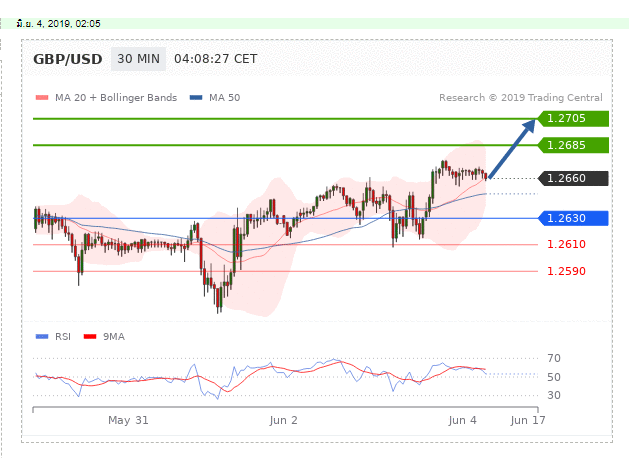
Task: Click the 1.2610 red support value
Action: click(x=566, y=244)
